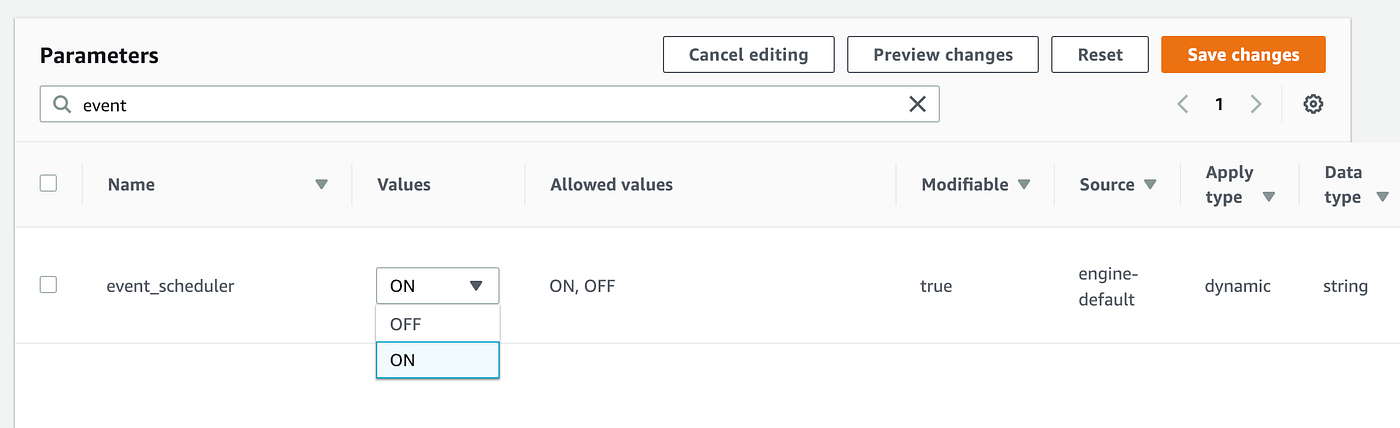Sort by Name column arrow

[321, 185]
